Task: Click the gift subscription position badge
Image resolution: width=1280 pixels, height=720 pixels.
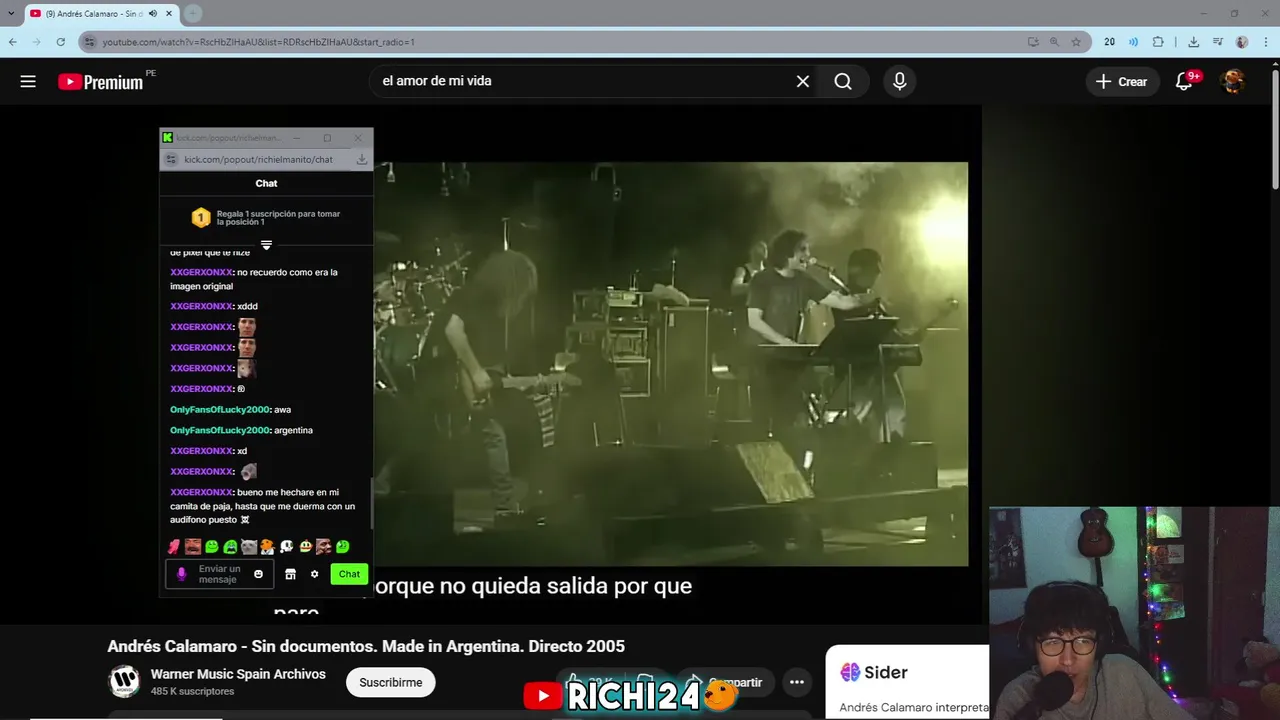Action: (x=201, y=217)
